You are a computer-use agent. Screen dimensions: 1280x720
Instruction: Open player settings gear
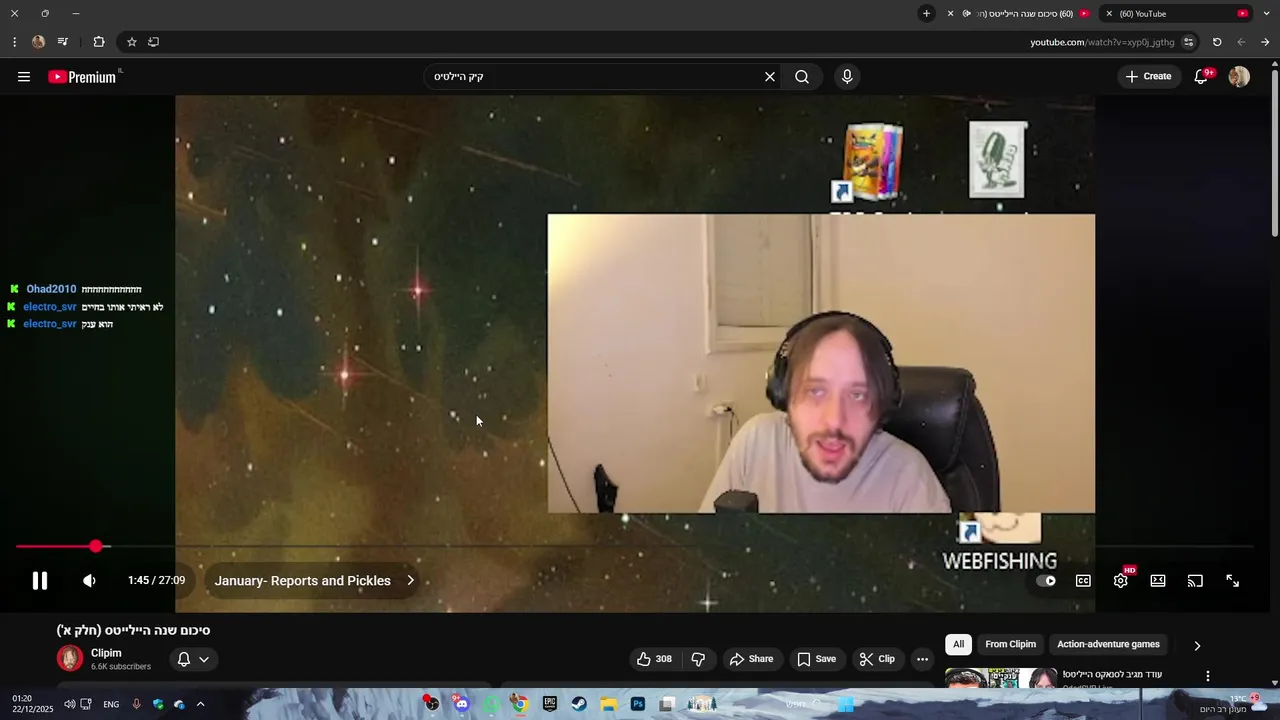[1121, 581]
